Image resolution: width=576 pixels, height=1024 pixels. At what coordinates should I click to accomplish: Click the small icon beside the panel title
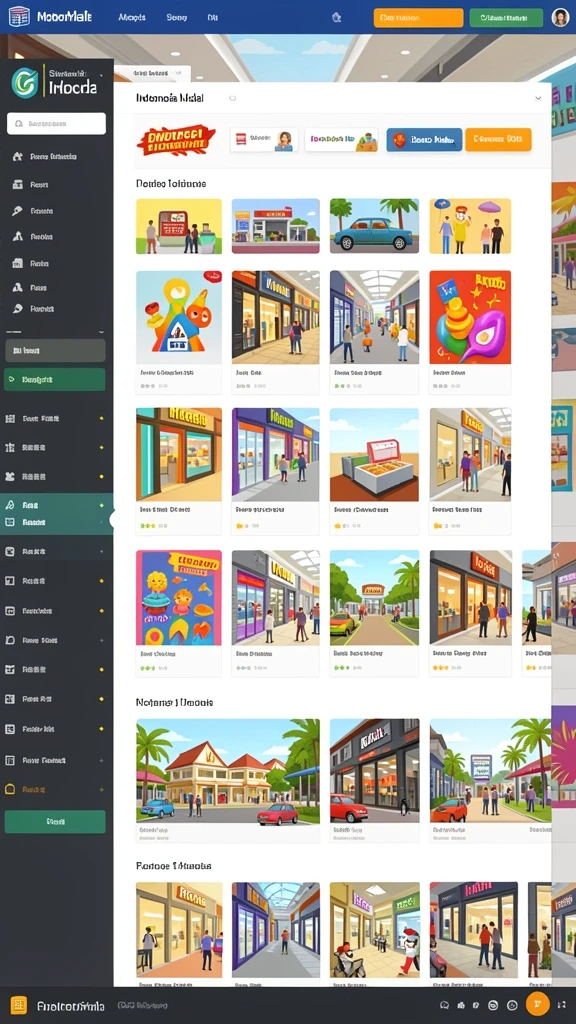pyautogui.click(x=232, y=99)
